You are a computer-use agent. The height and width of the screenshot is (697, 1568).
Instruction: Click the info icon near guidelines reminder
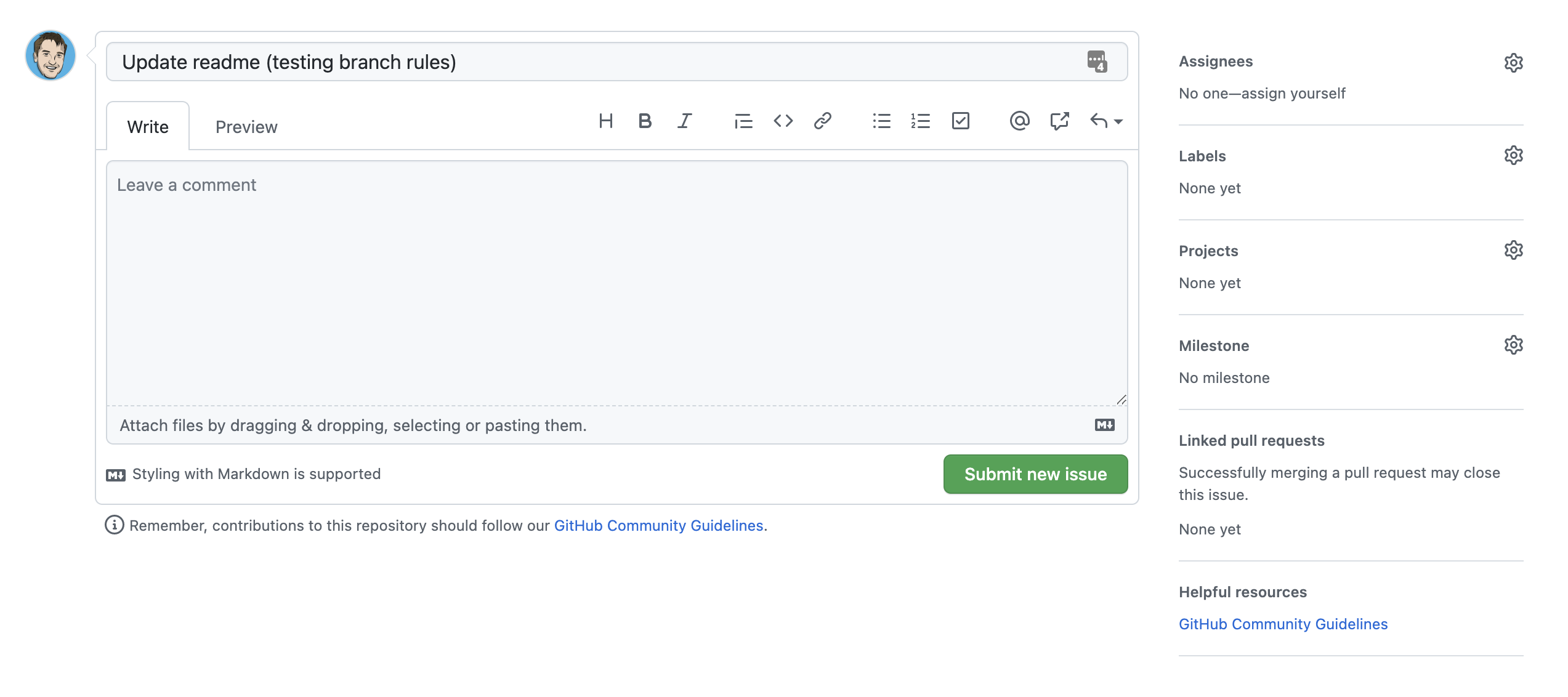[114, 525]
